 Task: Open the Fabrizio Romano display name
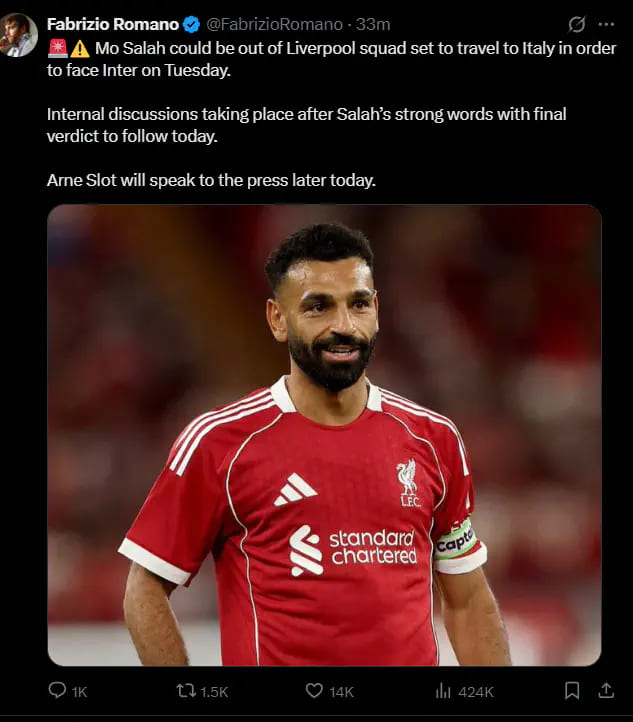pos(113,24)
